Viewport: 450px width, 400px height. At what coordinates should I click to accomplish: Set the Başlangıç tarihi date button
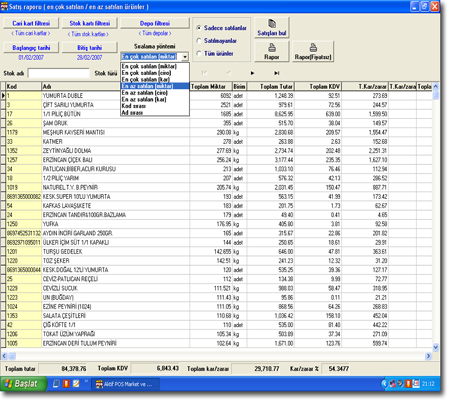point(31,48)
